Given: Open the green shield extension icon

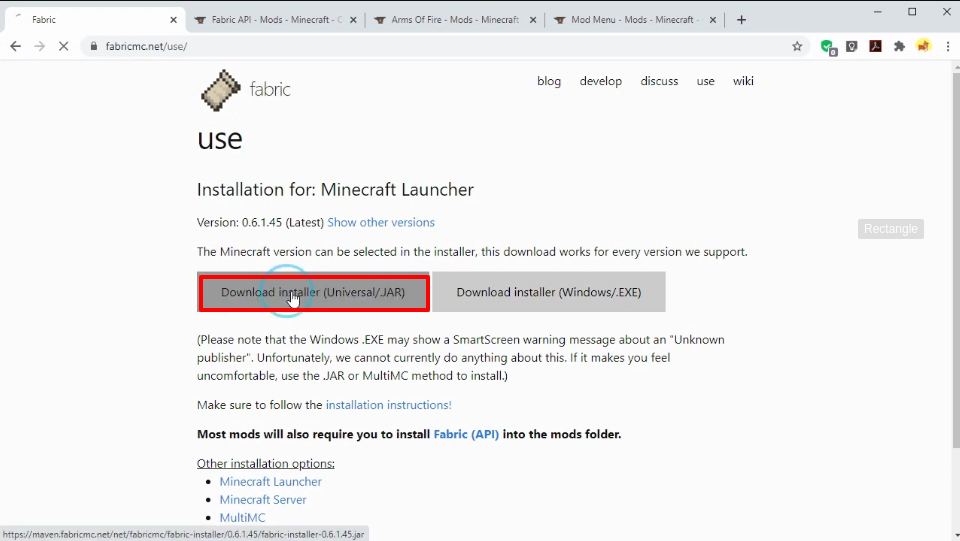Looking at the screenshot, I should pyautogui.click(x=828, y=47).
